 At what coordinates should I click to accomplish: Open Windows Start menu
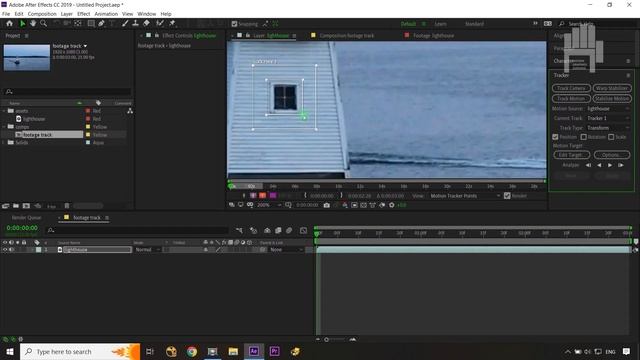[9, 351]
